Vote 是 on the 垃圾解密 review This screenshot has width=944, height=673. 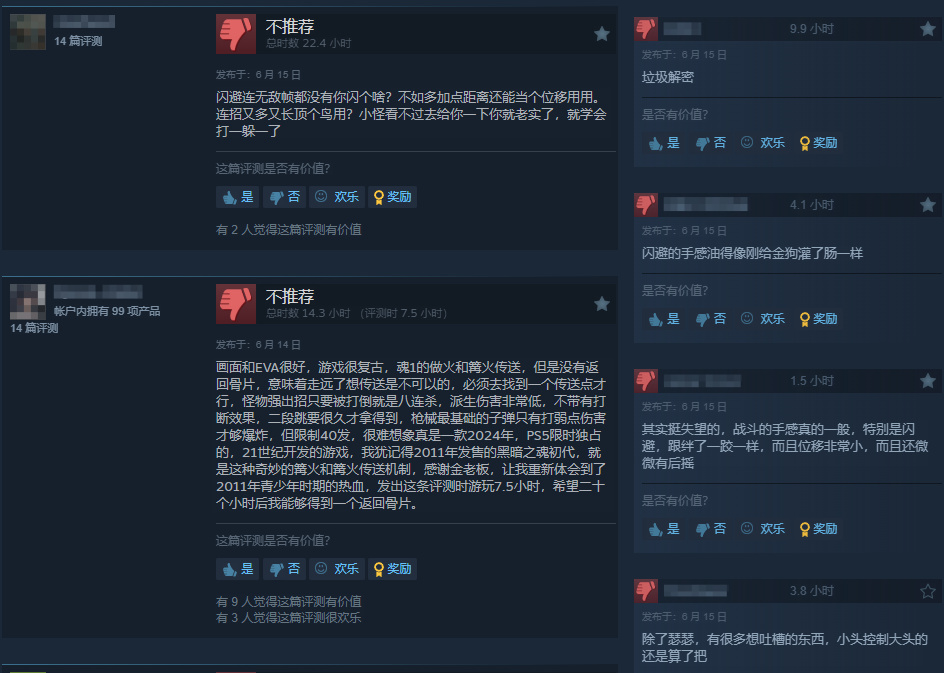click(x=664, y=143)
